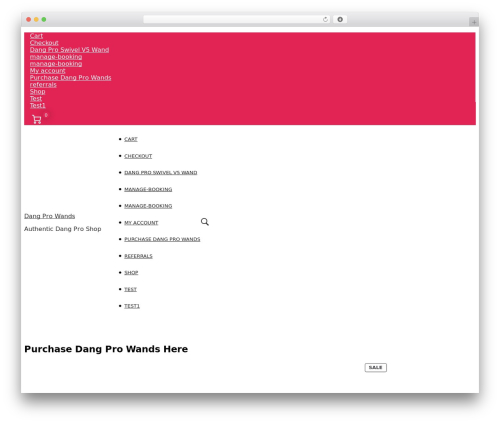Open Shop link in red header
This screenshot has height=423, width=500.
click(37, 92)
